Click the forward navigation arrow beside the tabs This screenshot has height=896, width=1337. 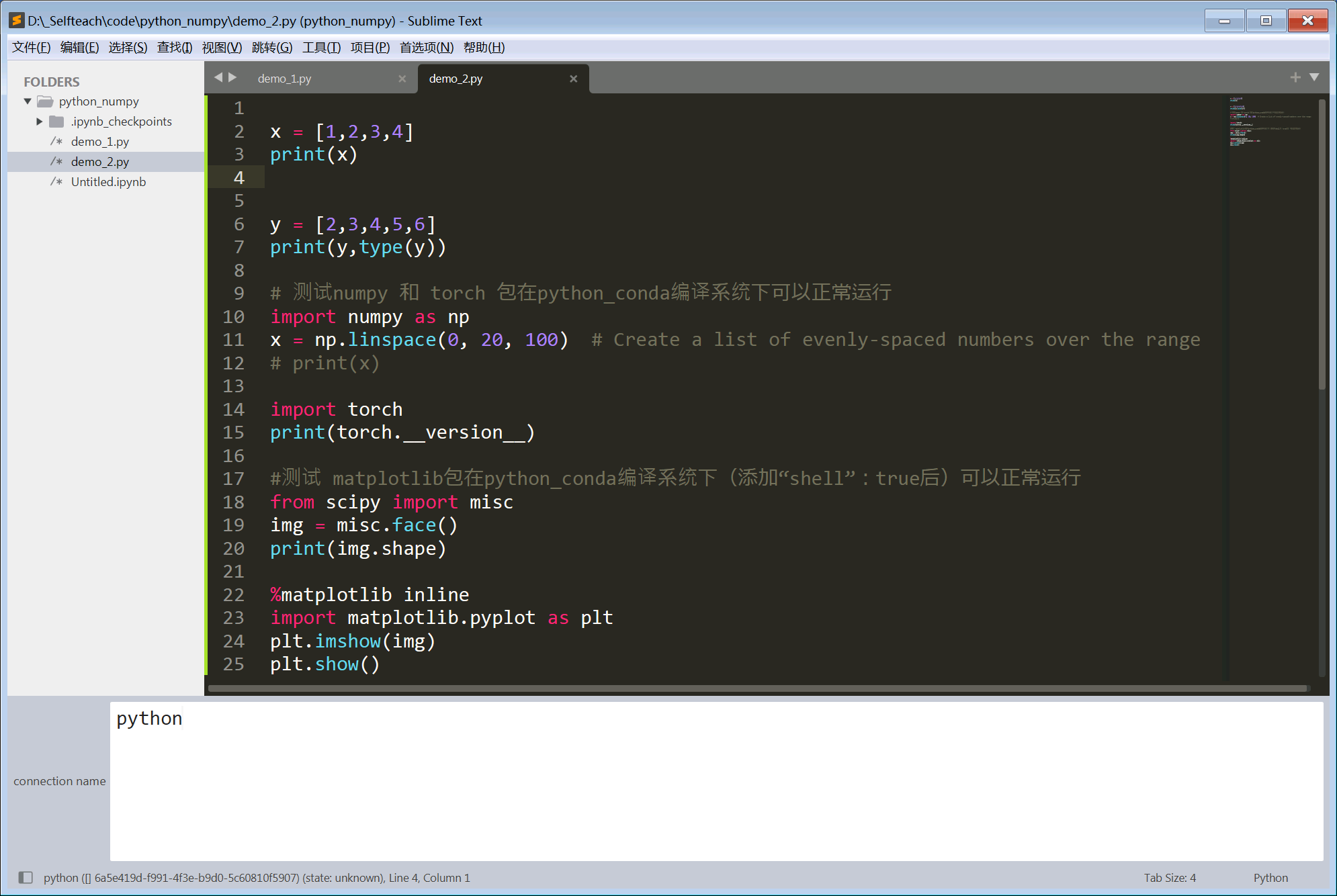click(232, 77)
